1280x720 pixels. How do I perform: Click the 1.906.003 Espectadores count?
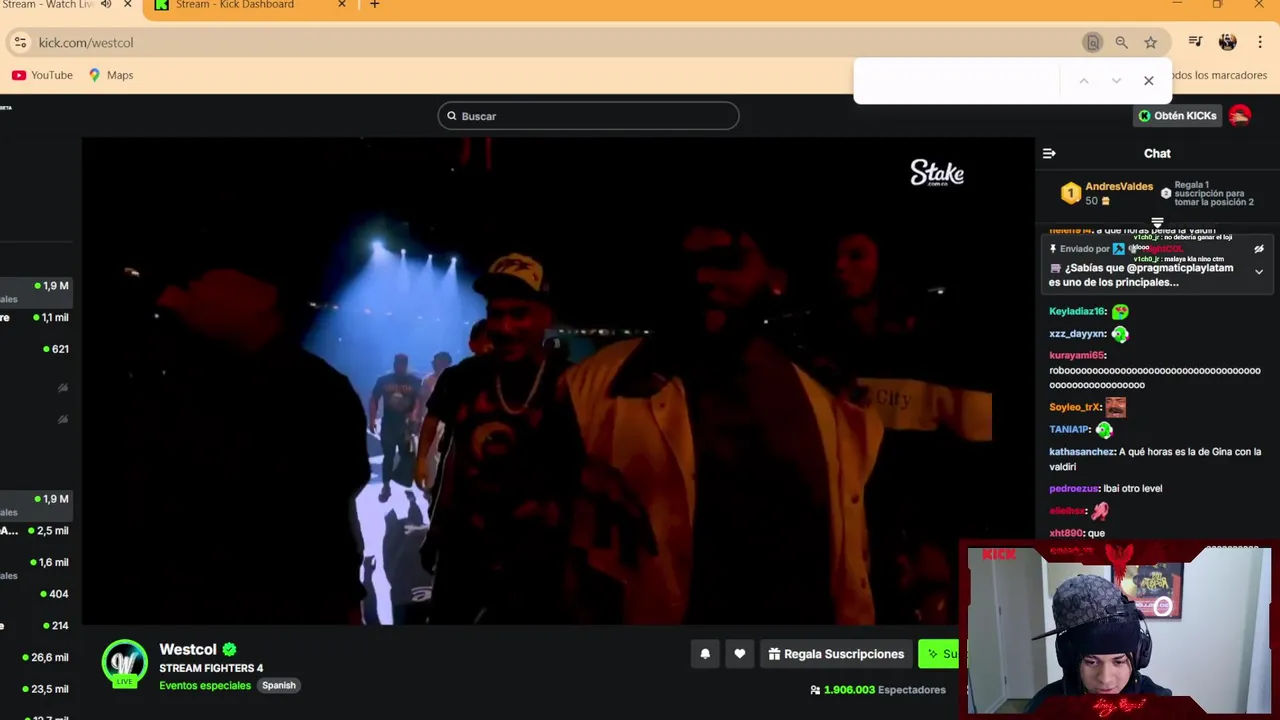878,690
